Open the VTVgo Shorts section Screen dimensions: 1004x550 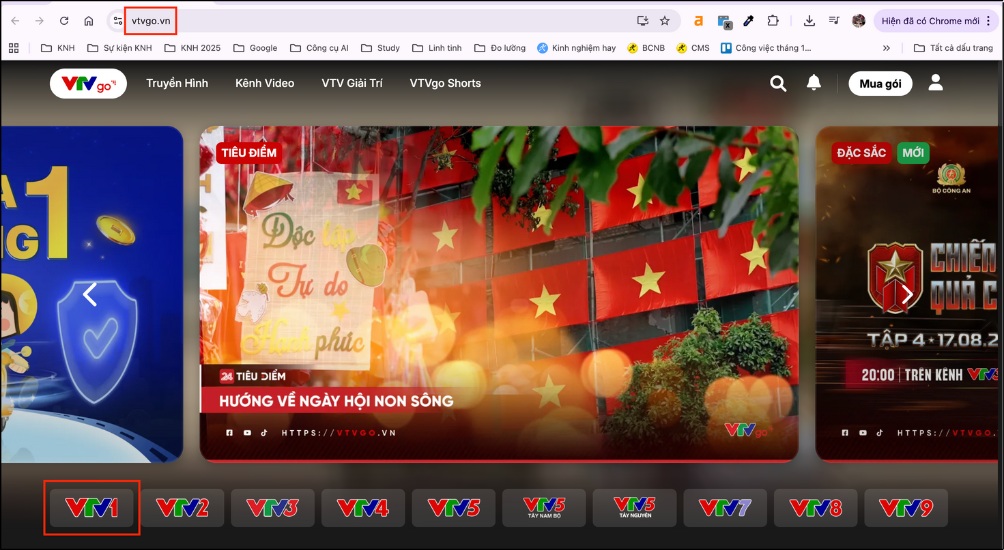(x=445, y=84)
